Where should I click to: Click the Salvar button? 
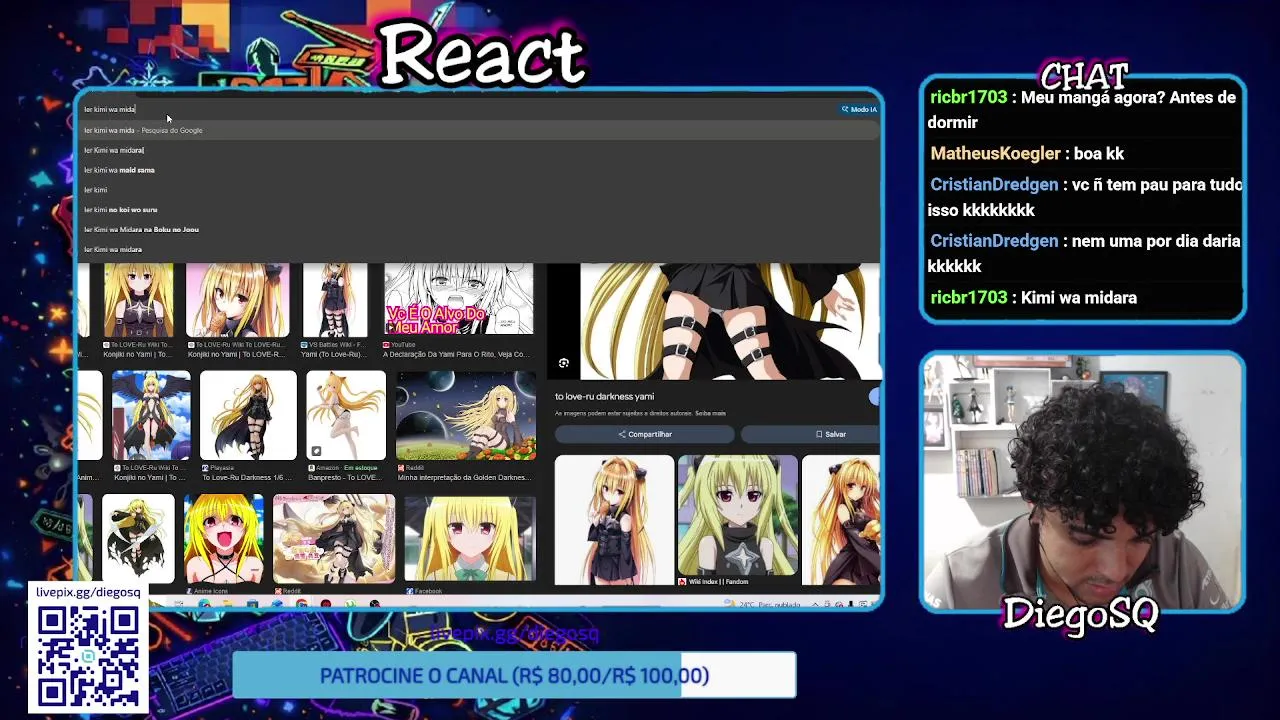[811, 434]
